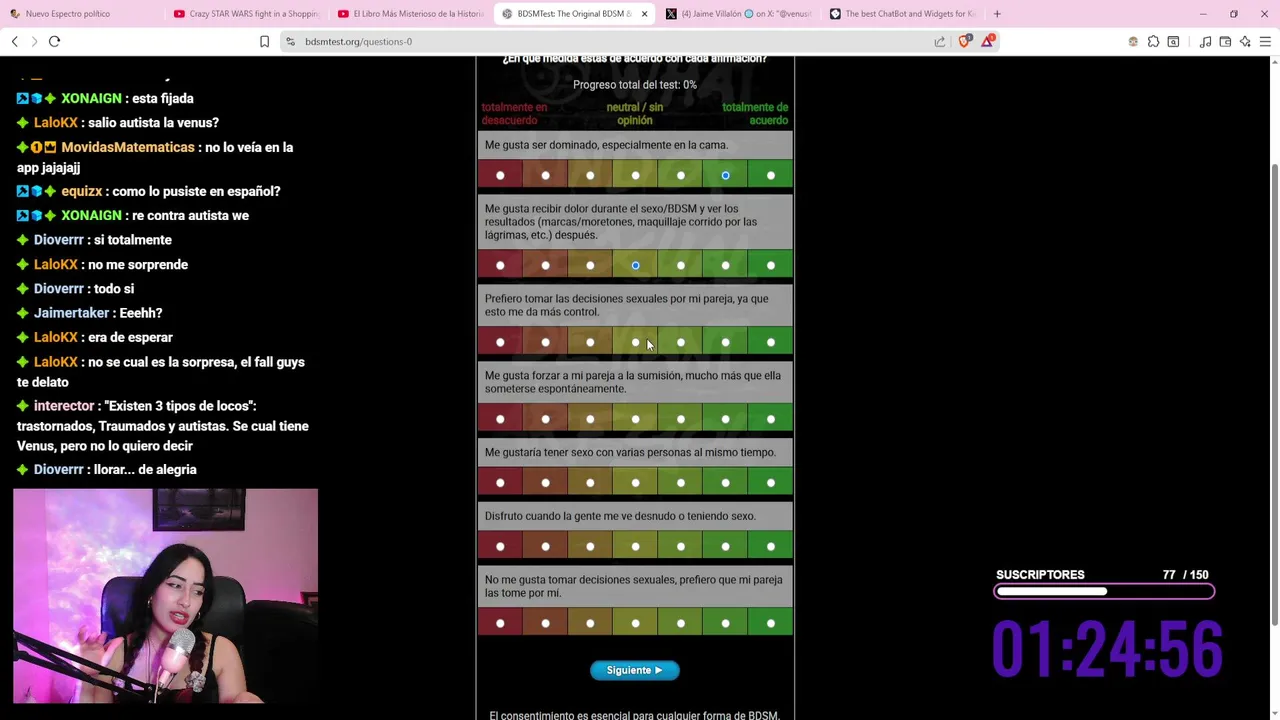Switch to the Crazy STAR WARS fight tab

click(245, 14)
